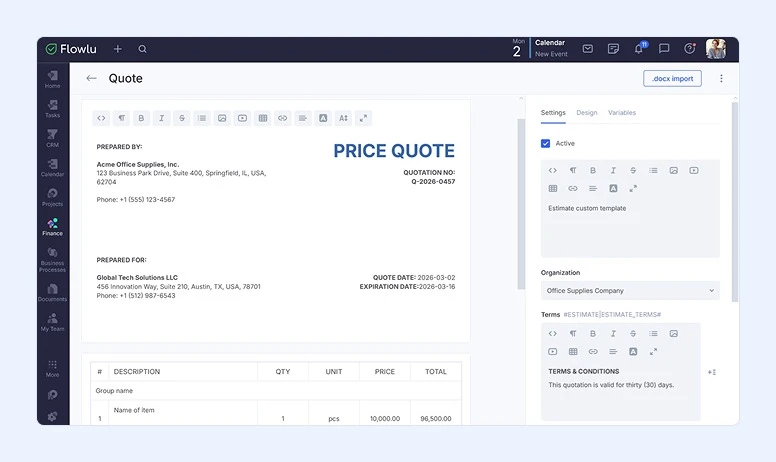Open the notifications bell in the top bar

638,49
